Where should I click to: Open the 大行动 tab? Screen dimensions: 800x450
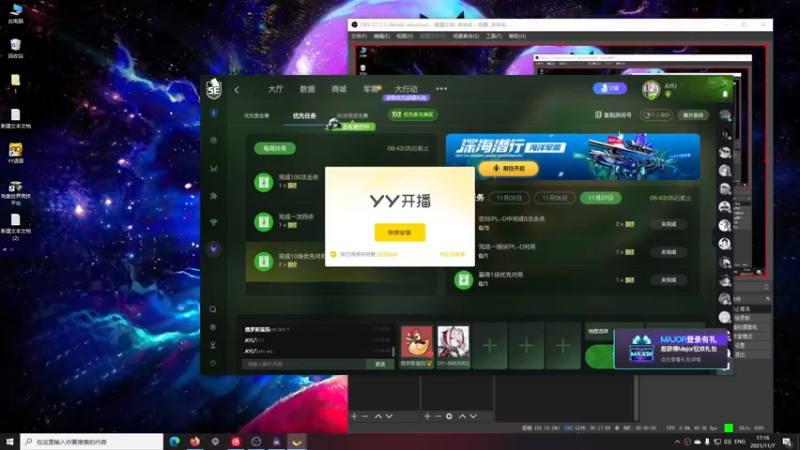[x=406, y=89]
